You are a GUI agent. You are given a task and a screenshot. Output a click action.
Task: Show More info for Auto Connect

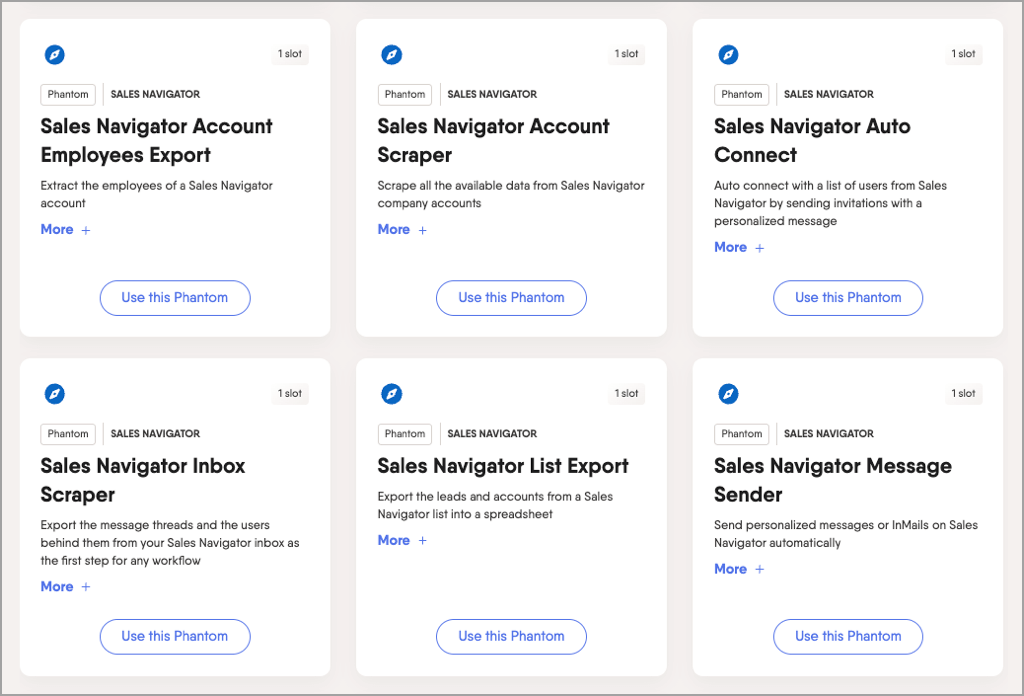(739, 248)
